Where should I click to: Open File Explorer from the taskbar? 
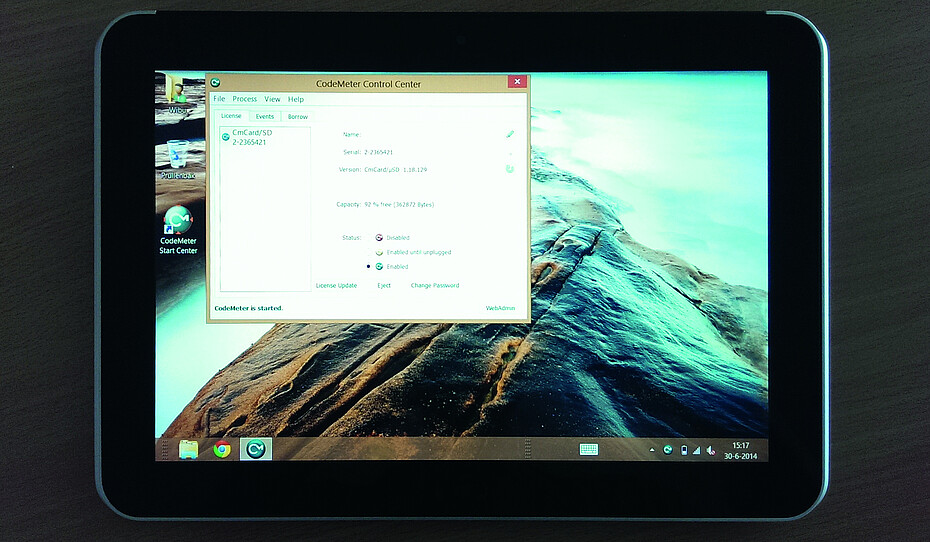point(189,449)
